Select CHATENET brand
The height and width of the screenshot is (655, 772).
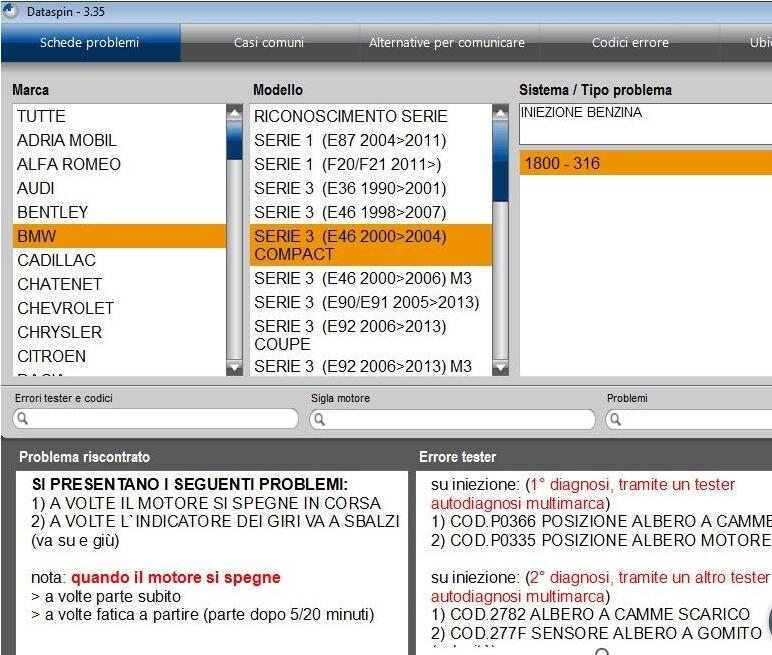pos(119,284)
